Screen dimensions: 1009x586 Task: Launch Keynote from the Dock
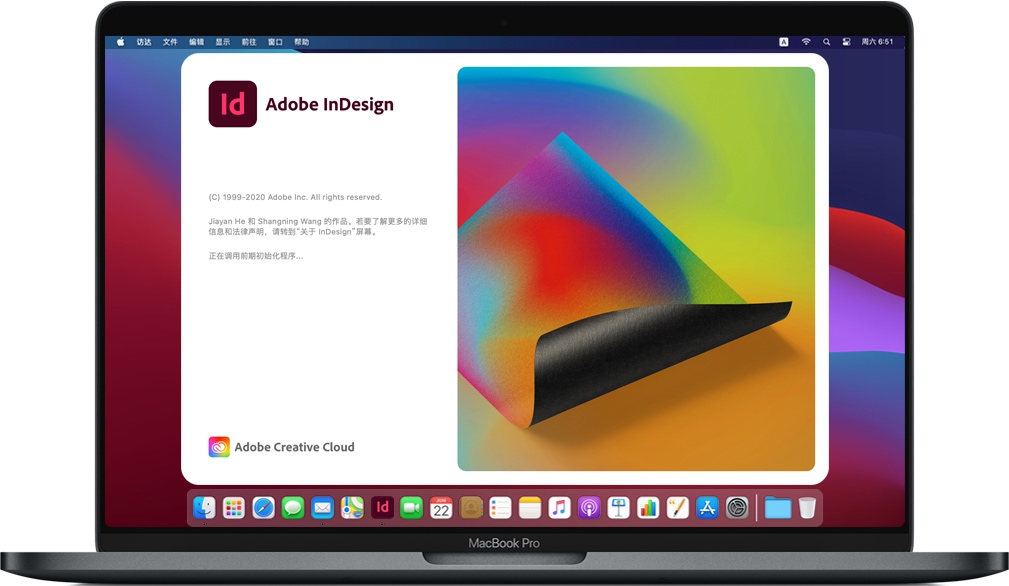(x=618, y=508)
